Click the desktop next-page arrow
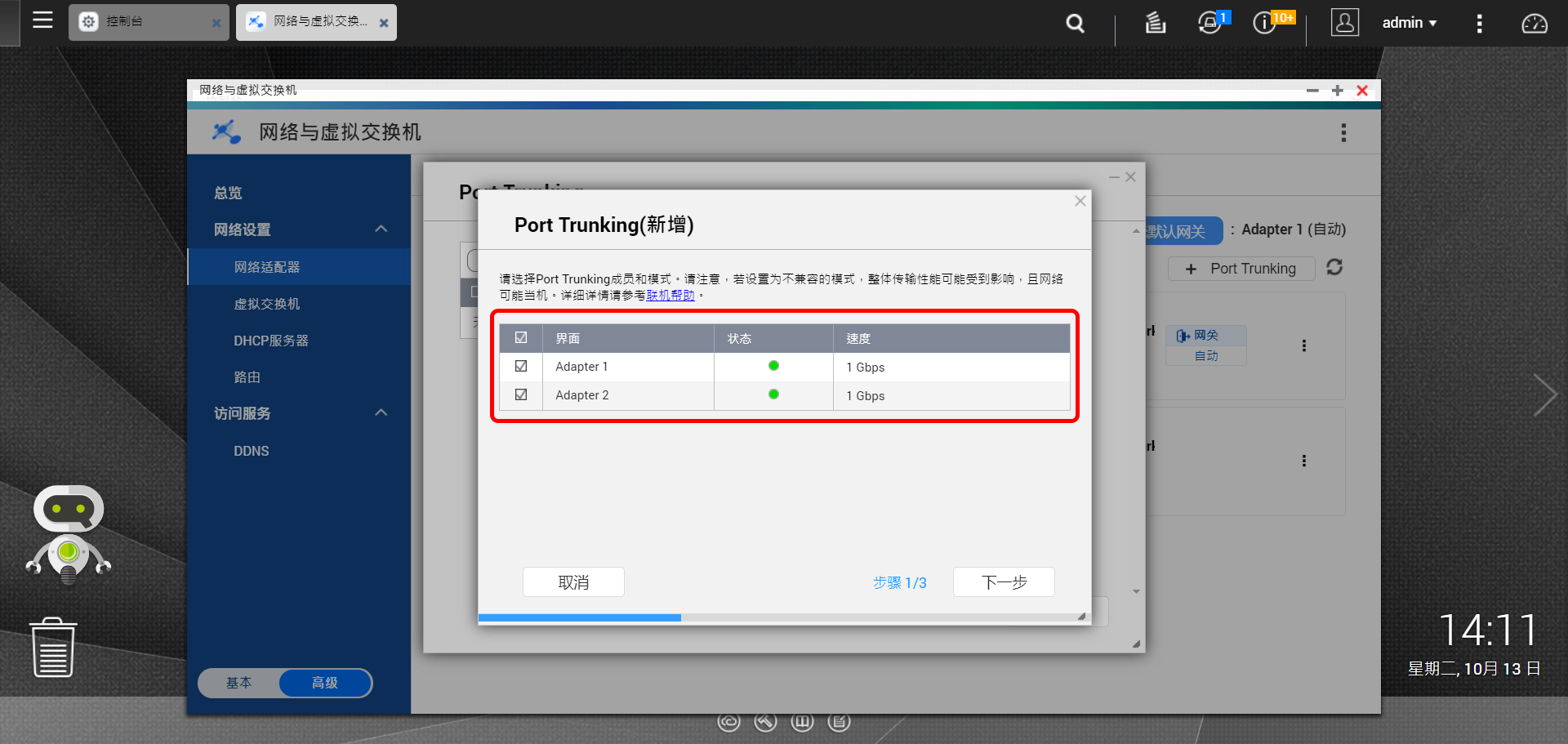This screenshot has height=744, width=1568. click(x=1544, y=395)
